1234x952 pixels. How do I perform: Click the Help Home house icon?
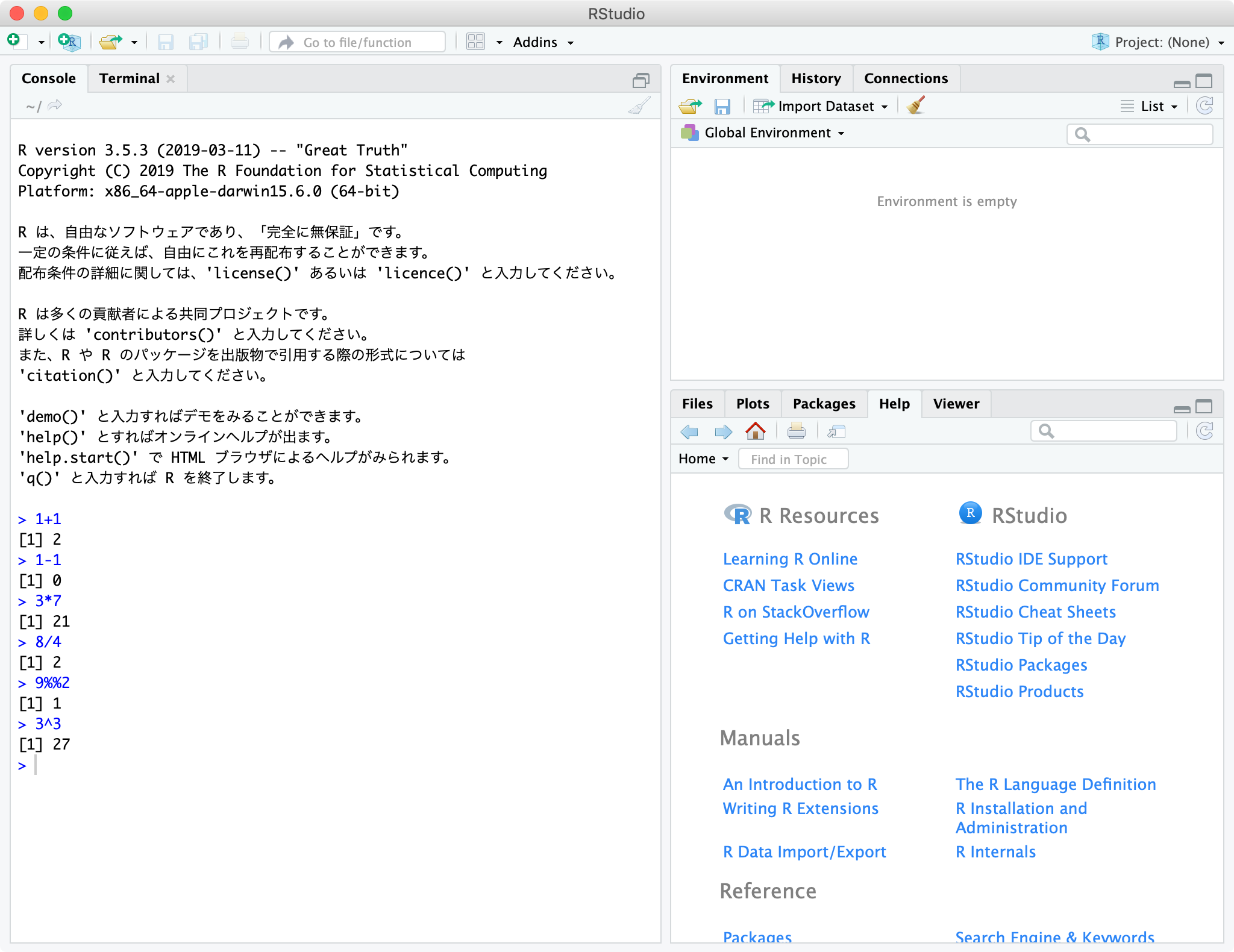756,431
